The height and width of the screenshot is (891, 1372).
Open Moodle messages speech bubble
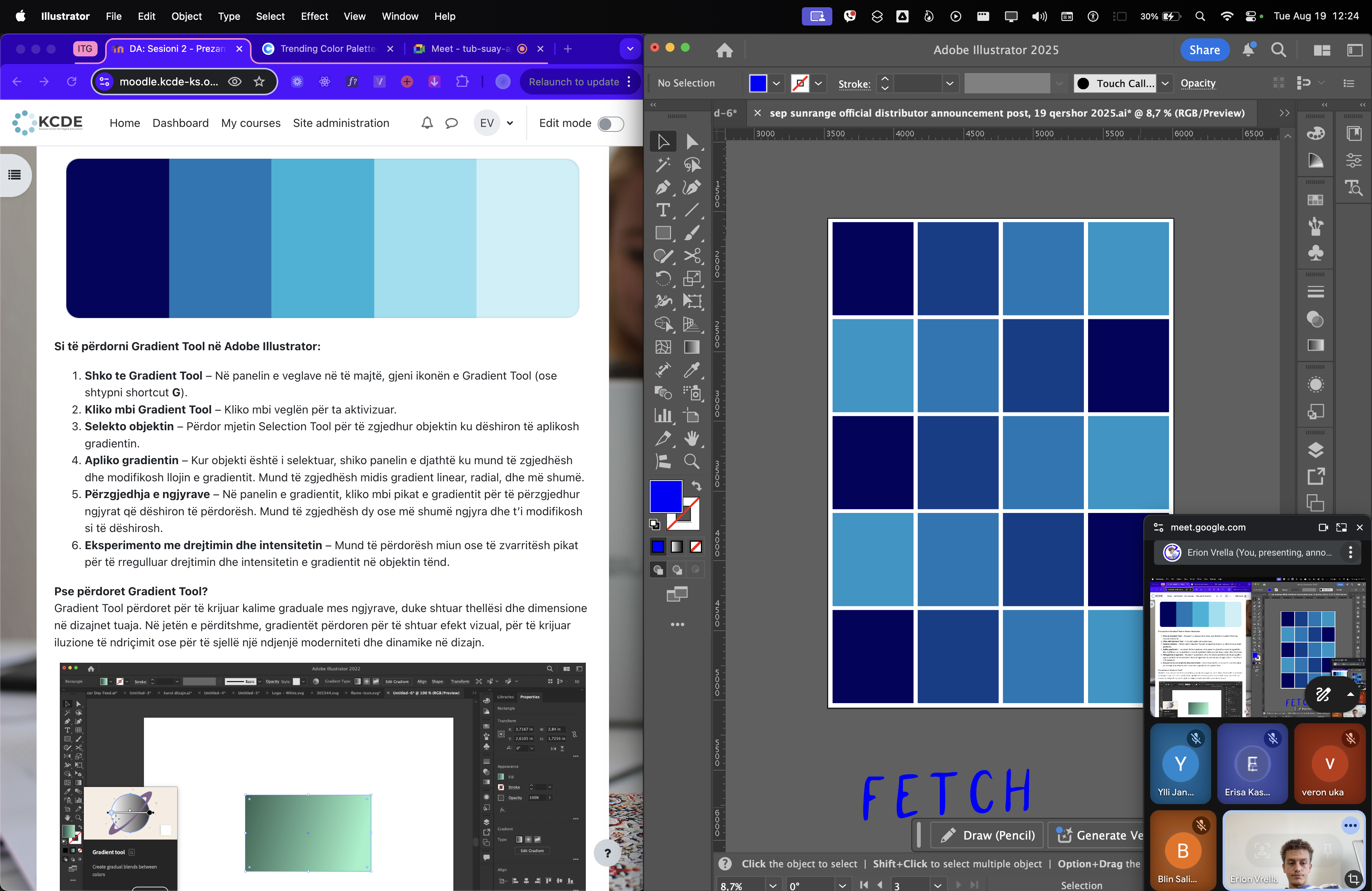click(x=451, y=123)
